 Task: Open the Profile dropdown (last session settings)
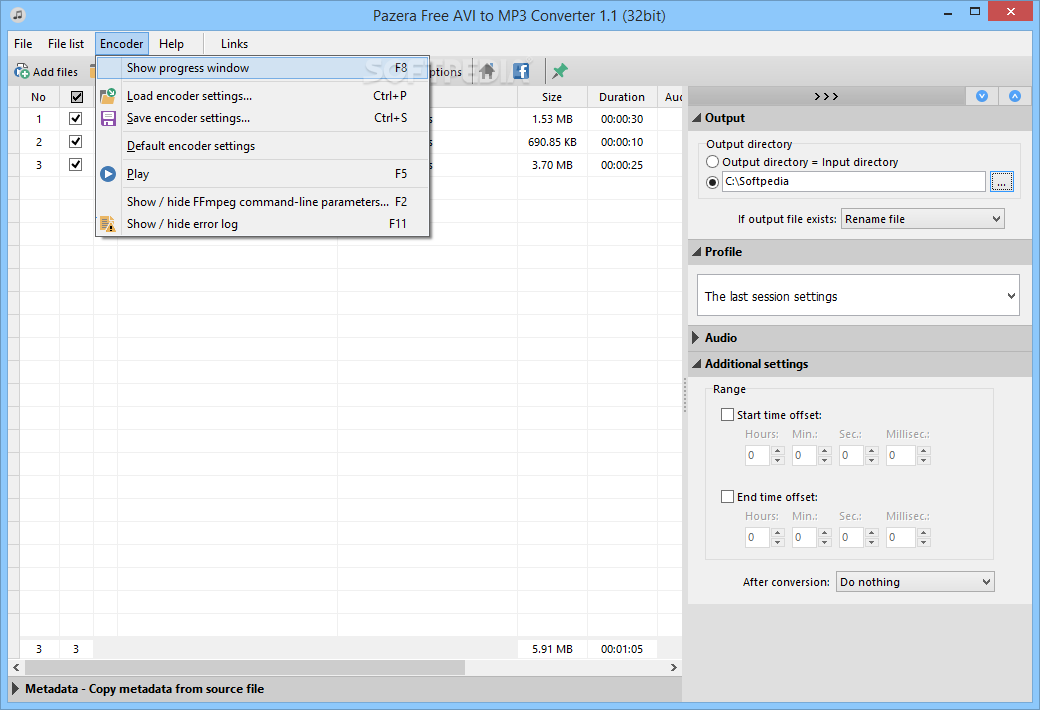[x=858, y=295]
